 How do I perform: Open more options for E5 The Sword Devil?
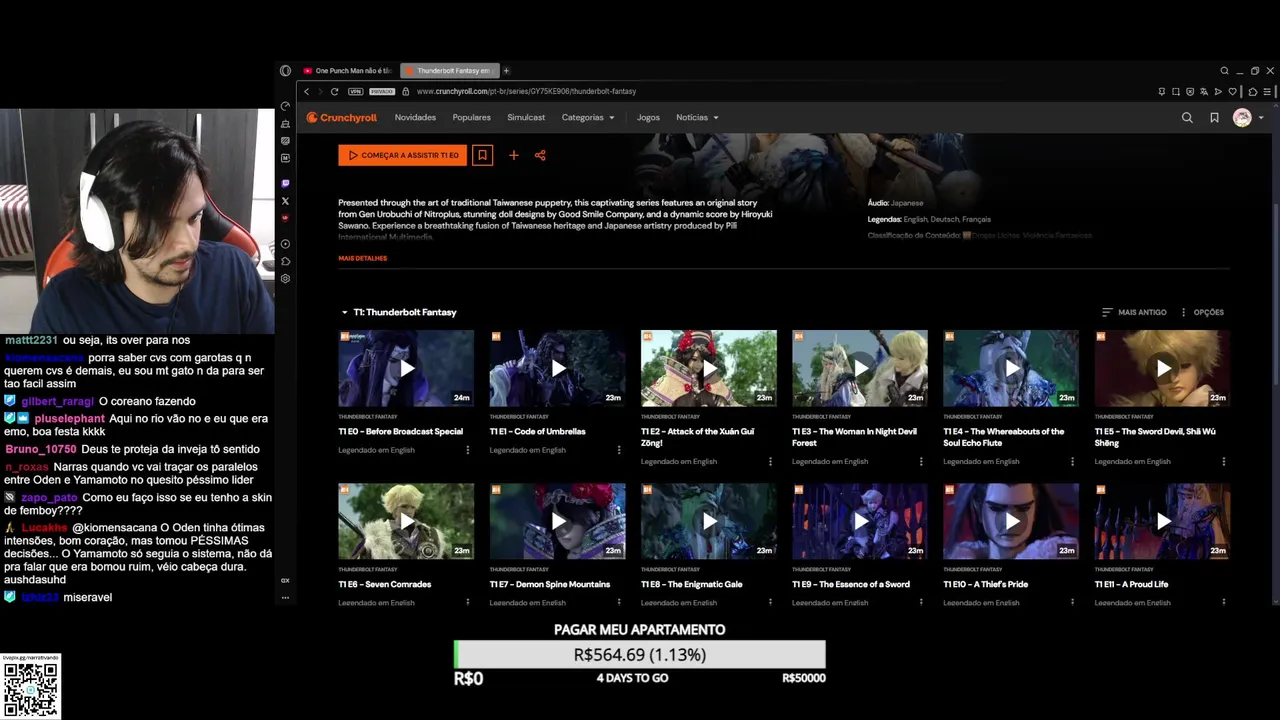[1223, 462]
